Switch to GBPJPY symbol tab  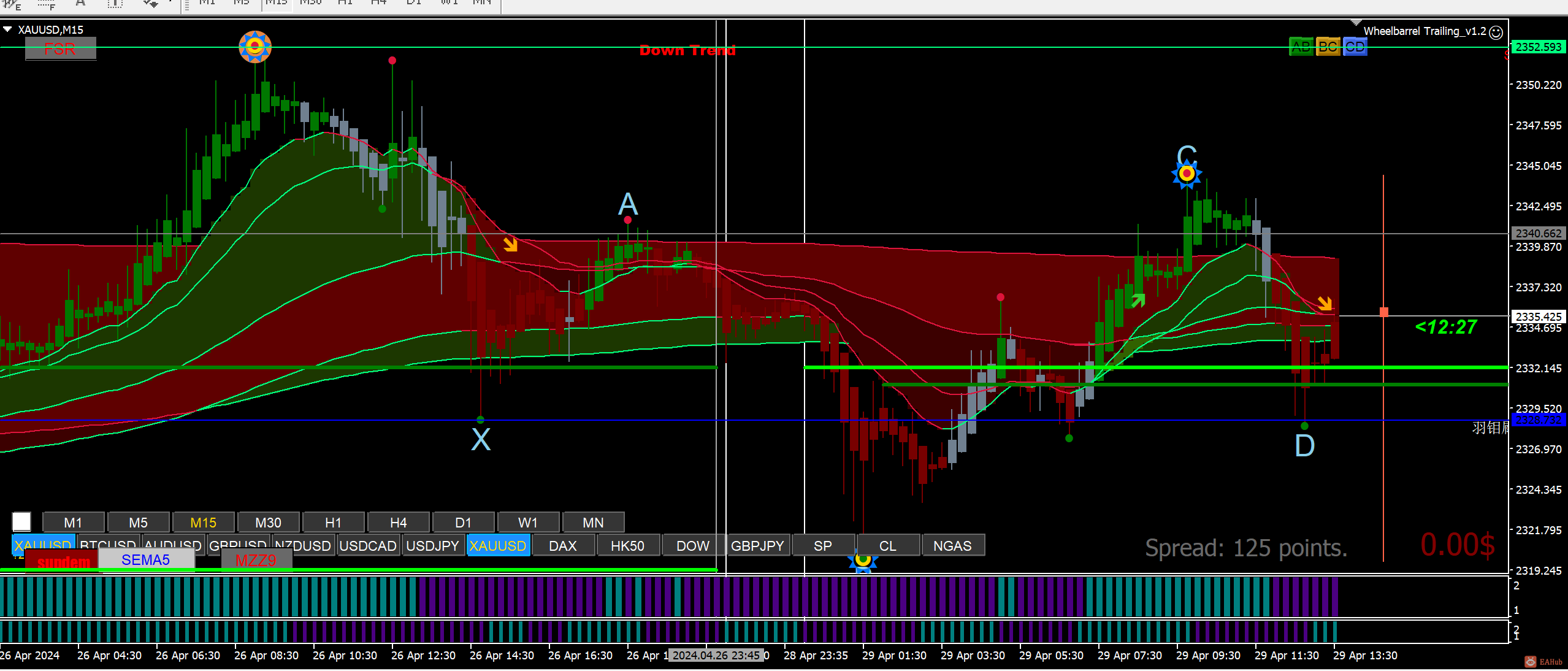point(757,545)
